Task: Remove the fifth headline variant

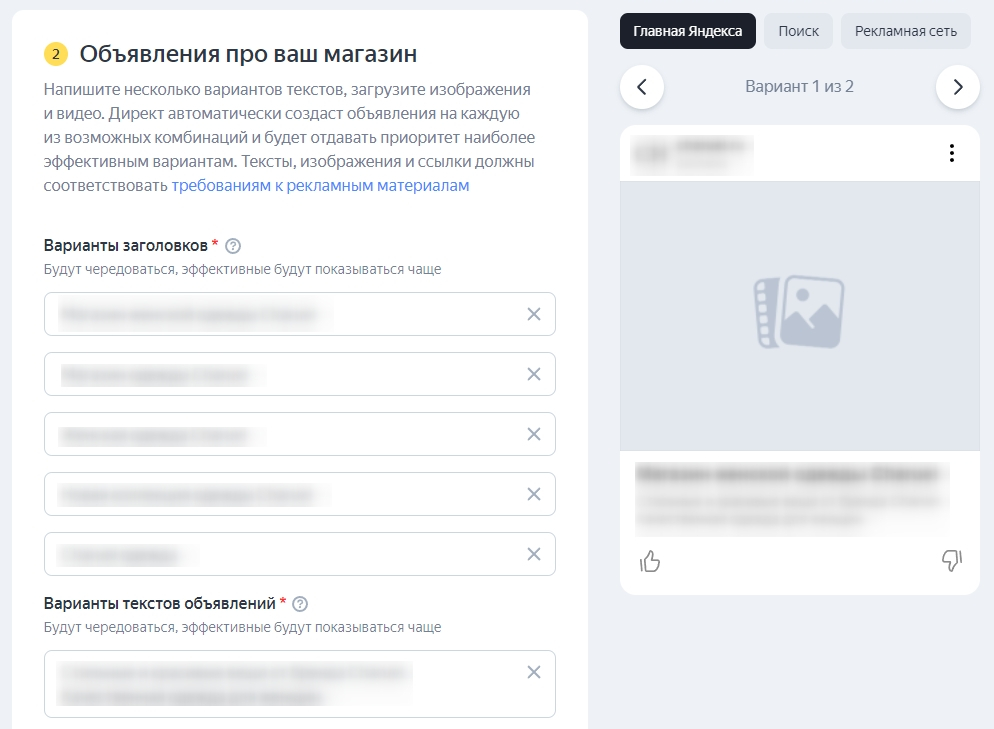Action: [534, 554]
